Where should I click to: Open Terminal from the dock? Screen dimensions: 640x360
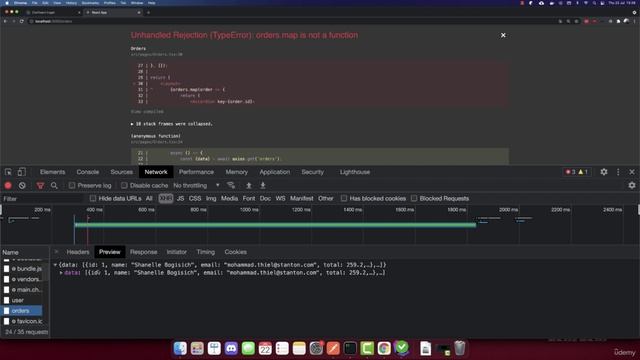pyautogui.click(x=350, y=348)
